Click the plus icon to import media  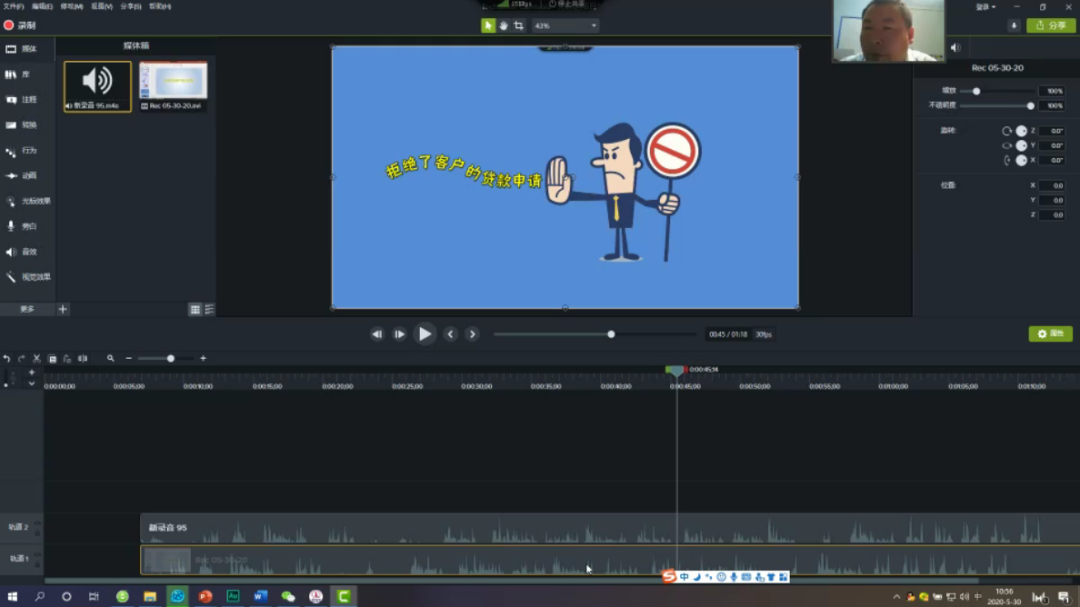tap(63, 309)
